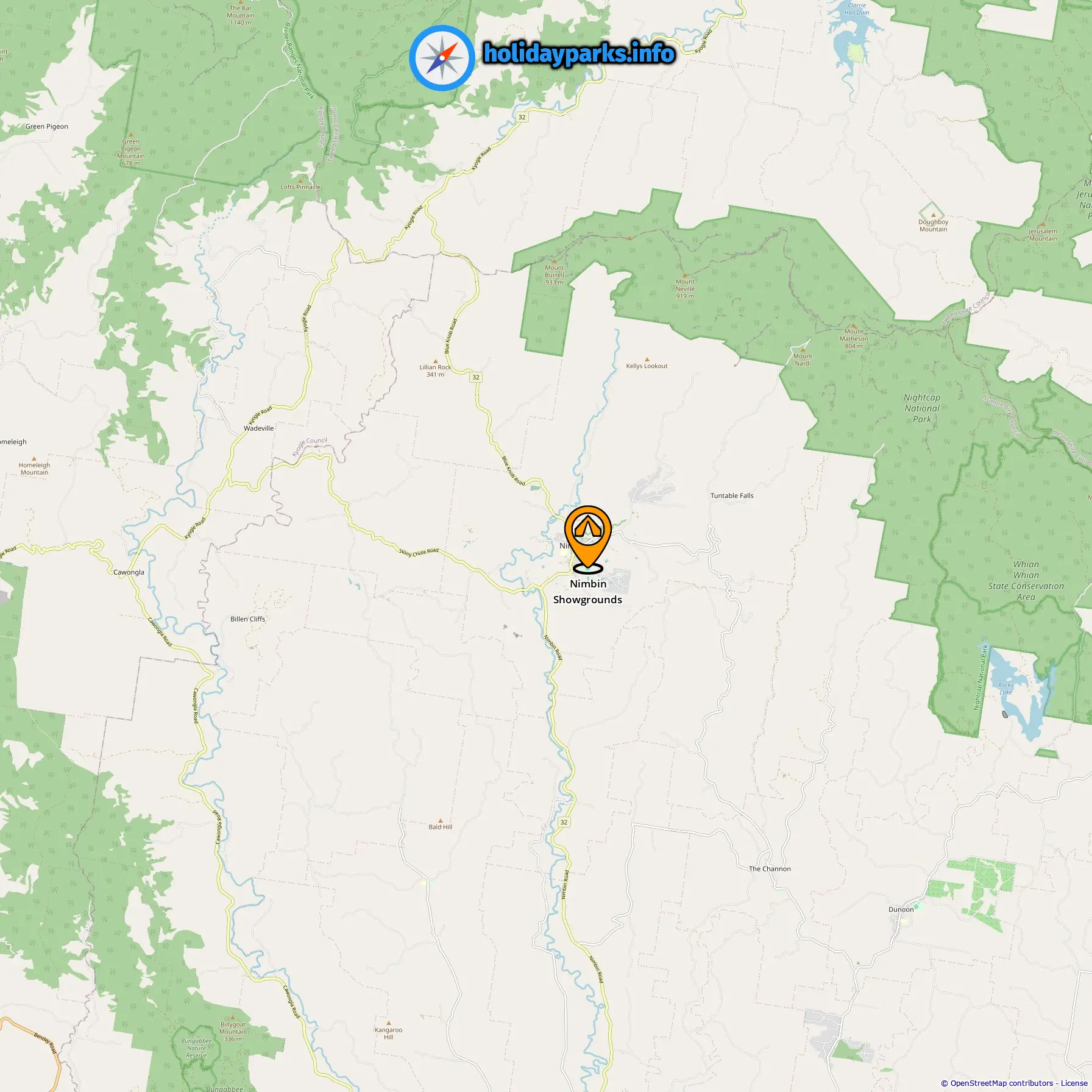Click the Bald Hill peak marker
Image resolution: width=1092 pixels, height=1092 pixels.
tap(440, 821)
